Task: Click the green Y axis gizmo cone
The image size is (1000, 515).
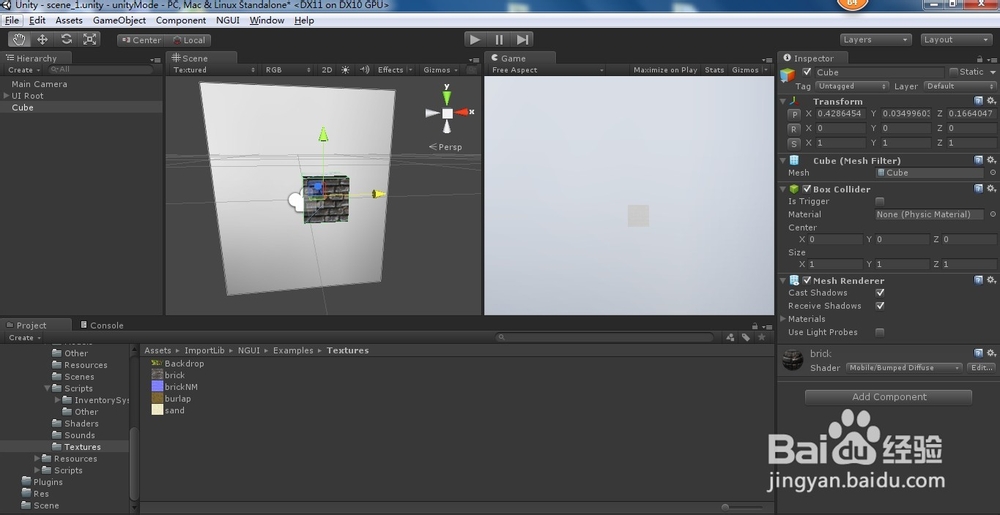Action: [x=446, y=97]
